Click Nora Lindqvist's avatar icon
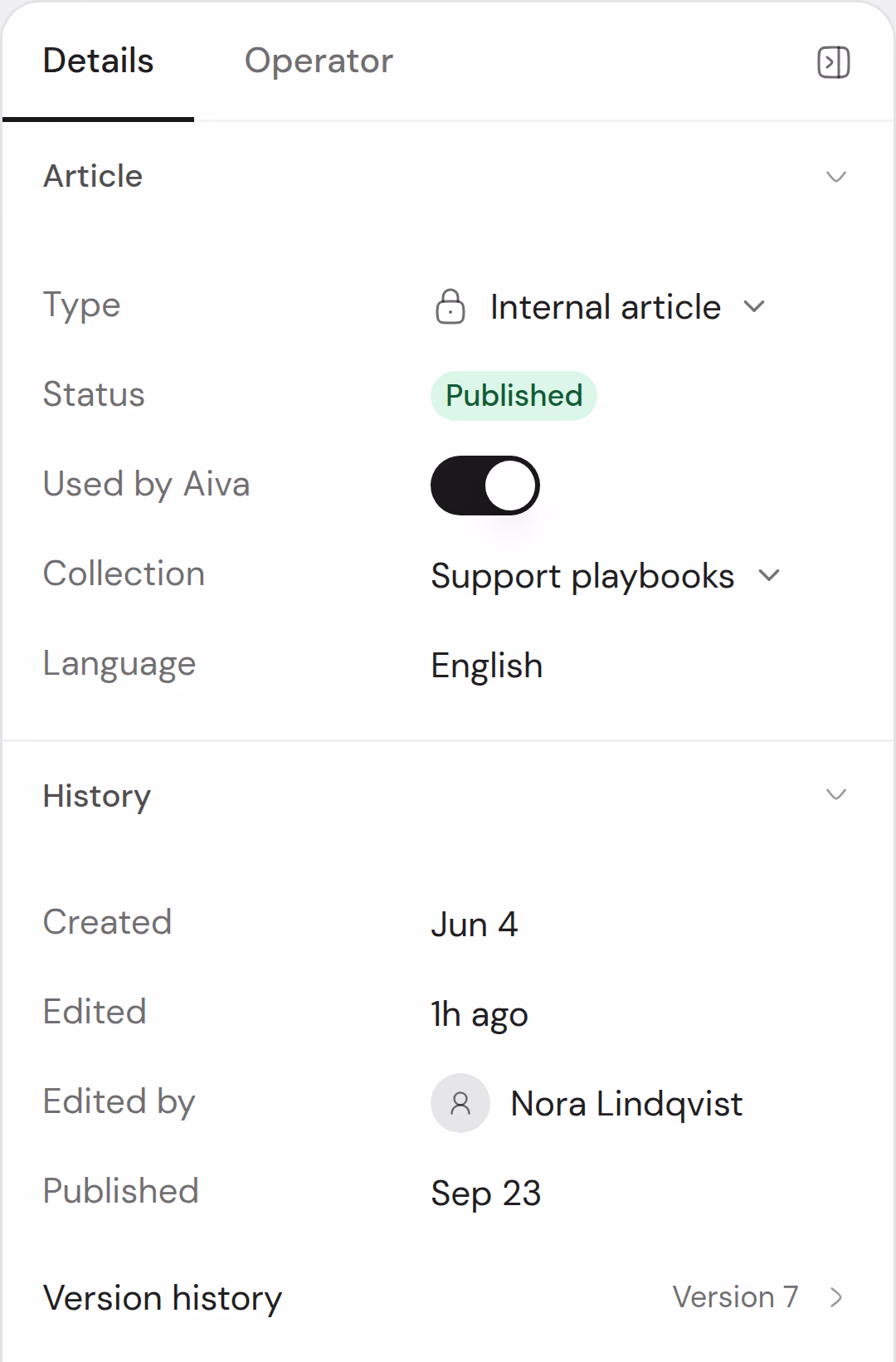 460,1103
